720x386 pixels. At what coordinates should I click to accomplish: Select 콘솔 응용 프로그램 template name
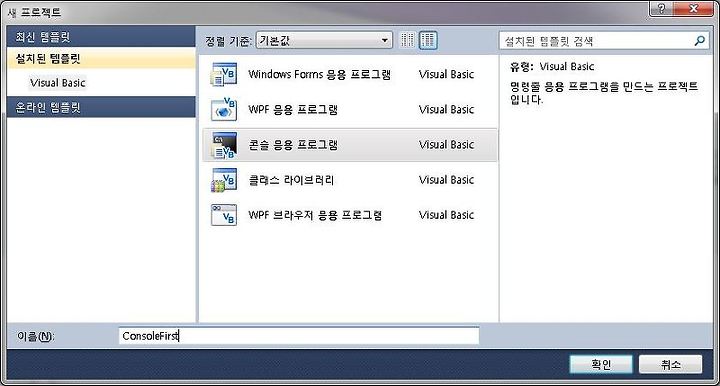(292, 145)
